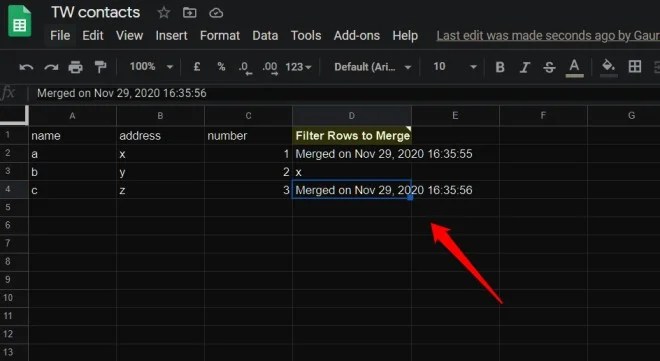Select row 1 header
660x361 pixels.
pos(14,135)
